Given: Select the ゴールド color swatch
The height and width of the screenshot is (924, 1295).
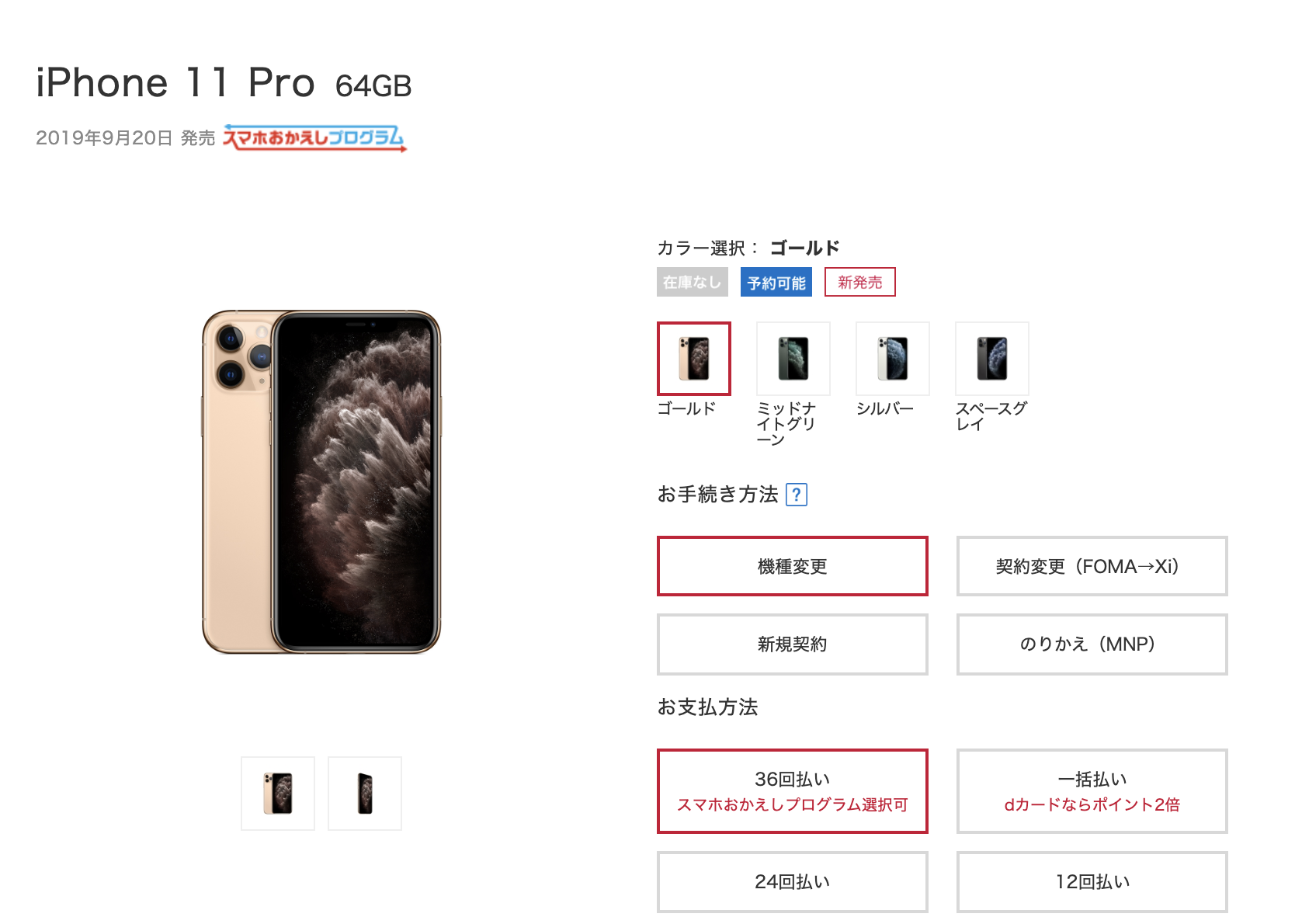Looking at the screenshot, I should click(x=694, y=359).
